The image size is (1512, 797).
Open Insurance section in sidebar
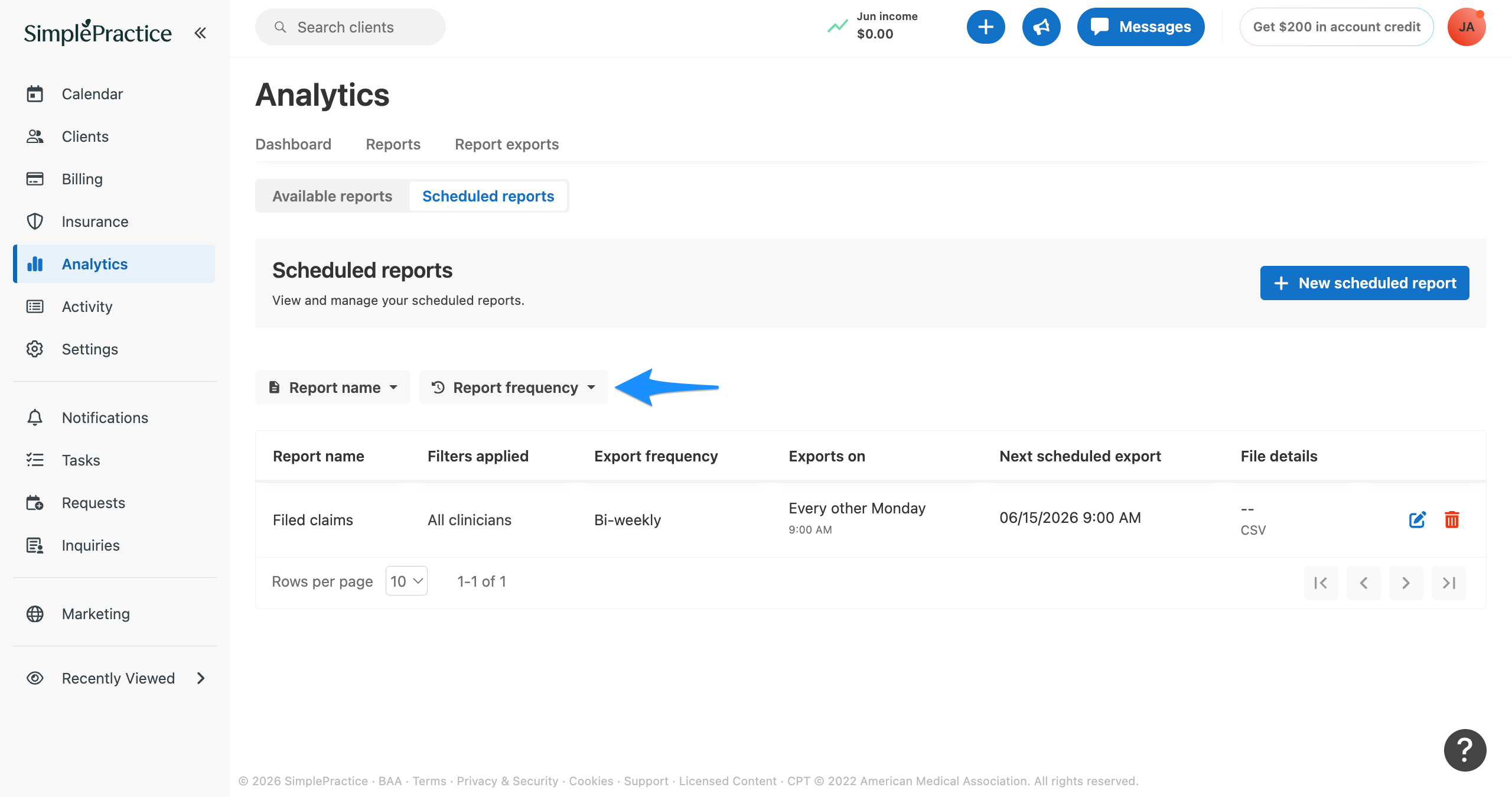coord(114,222)
